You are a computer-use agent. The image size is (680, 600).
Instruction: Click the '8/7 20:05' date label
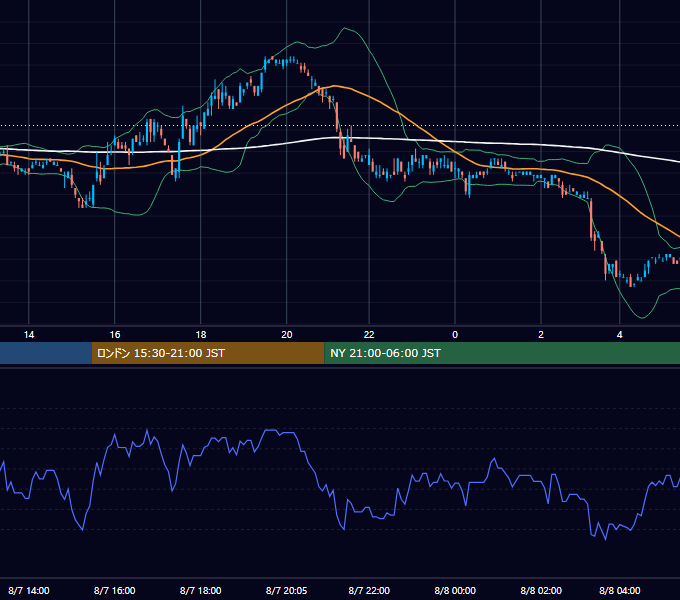(287, 590)
